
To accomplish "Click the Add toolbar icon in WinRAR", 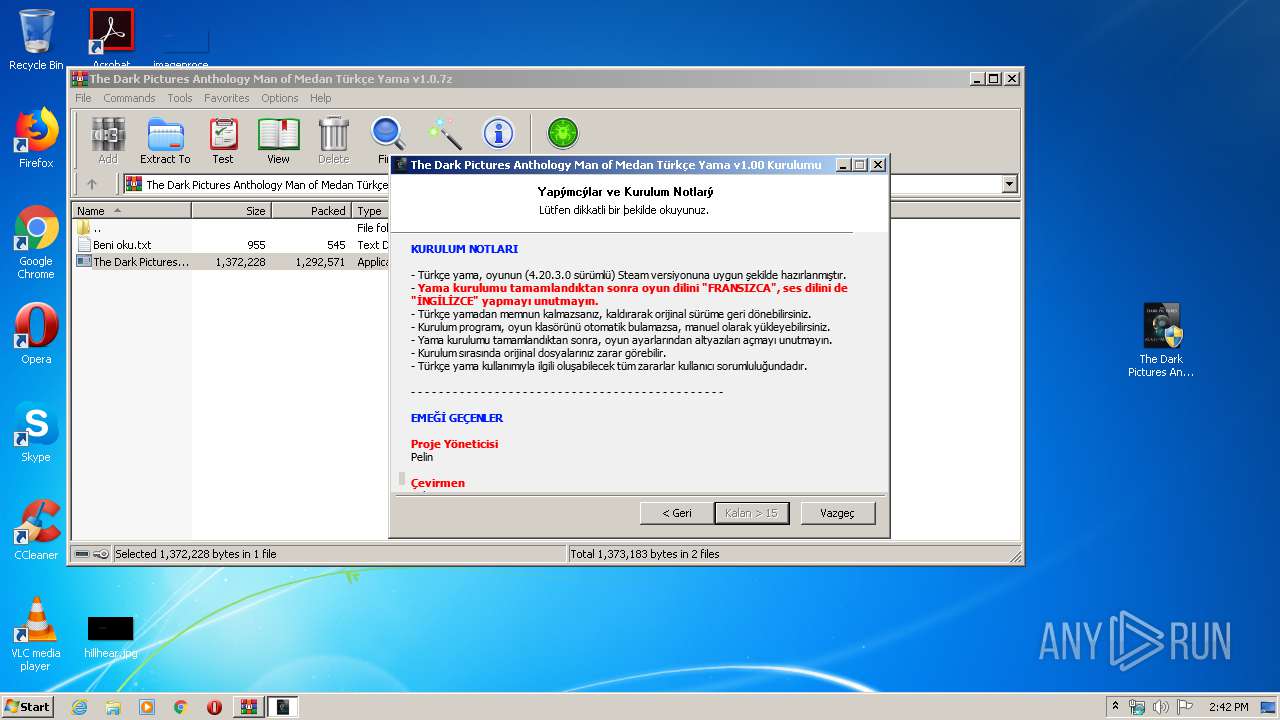I will 108,141.
